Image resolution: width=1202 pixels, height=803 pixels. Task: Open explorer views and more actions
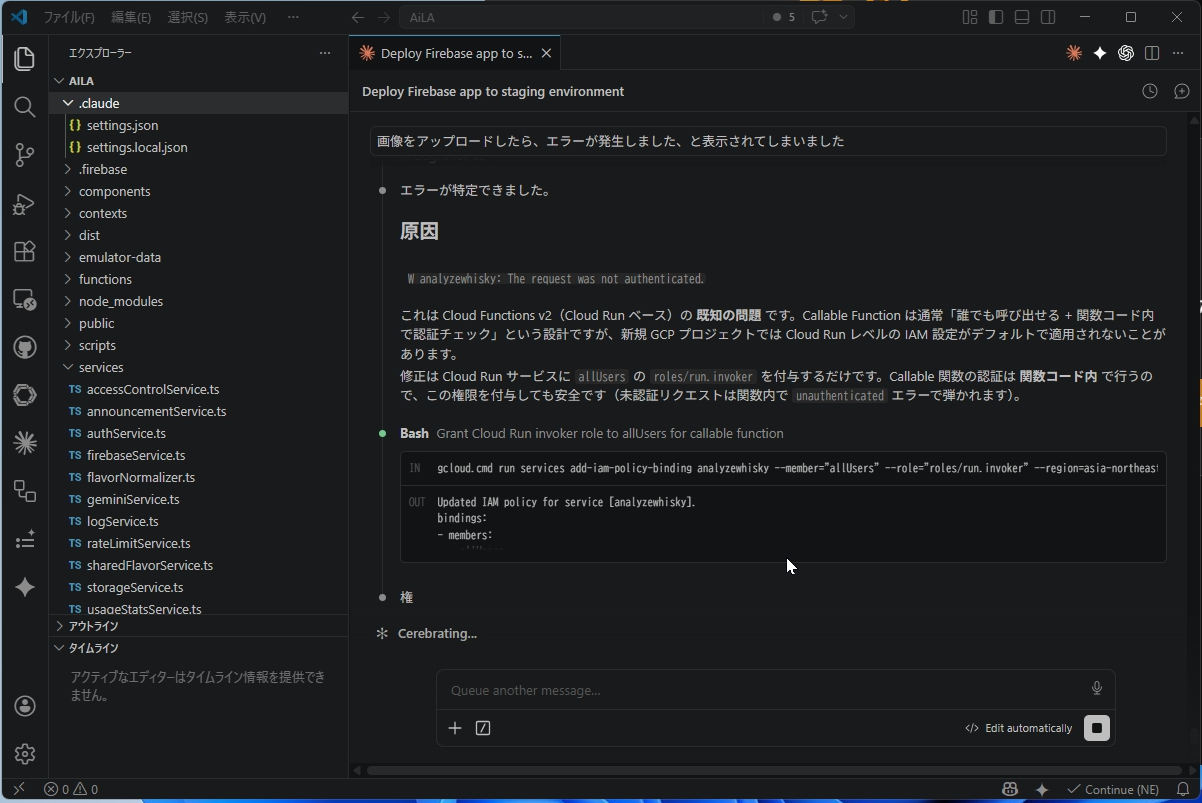[x=325, y=53]
